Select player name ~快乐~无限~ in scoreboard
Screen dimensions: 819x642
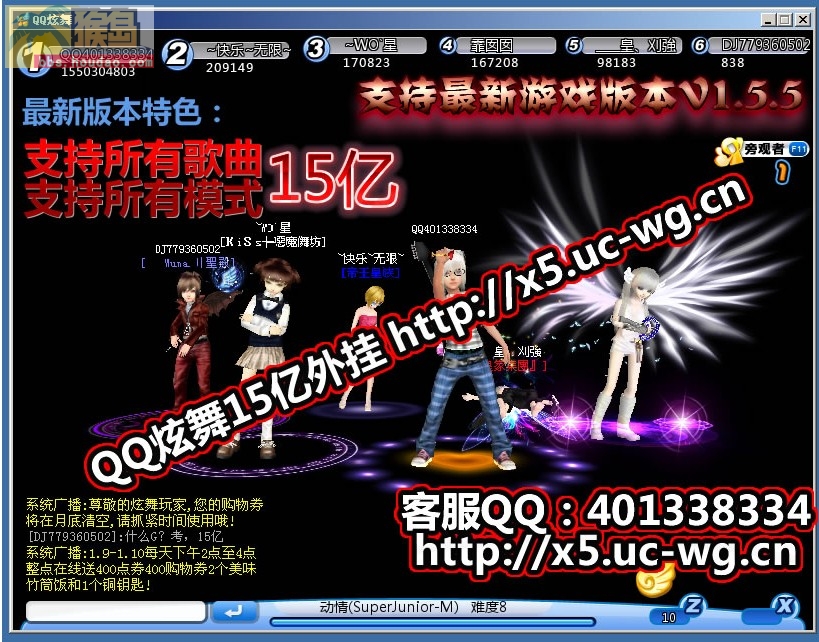(249, 50)
